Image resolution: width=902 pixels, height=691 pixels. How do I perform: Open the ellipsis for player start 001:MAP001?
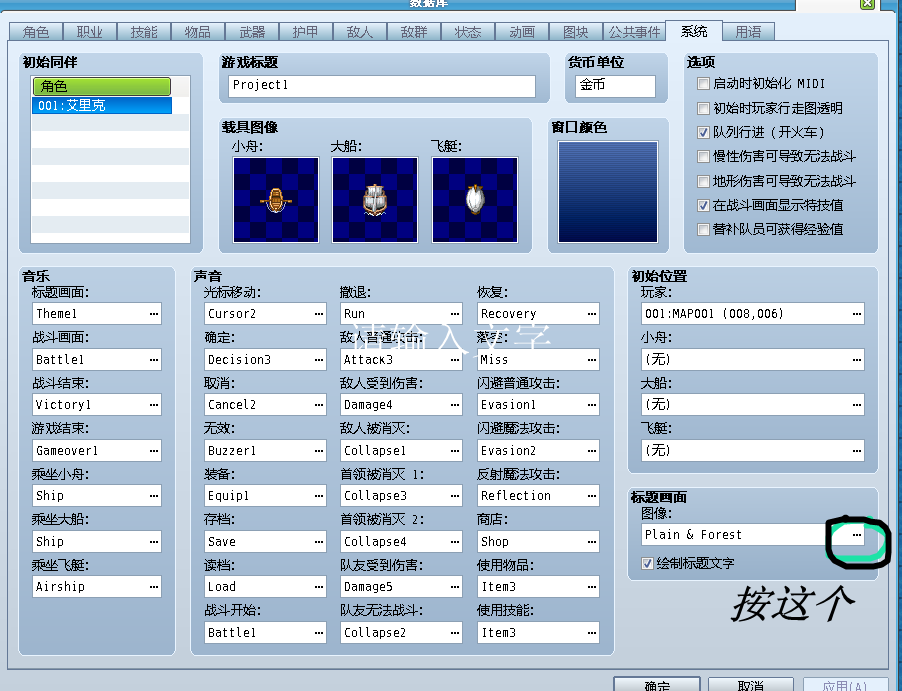[x=857, y=314]
